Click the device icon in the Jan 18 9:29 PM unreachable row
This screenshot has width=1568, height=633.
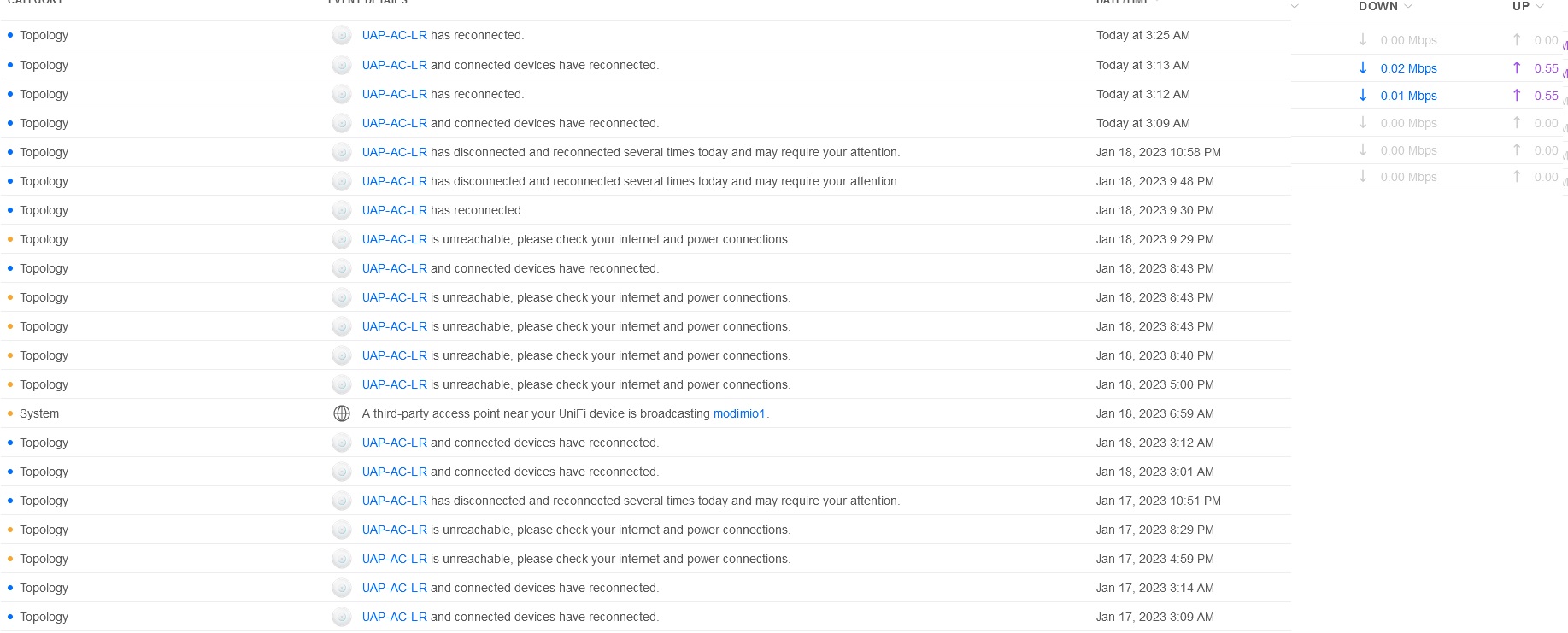coord(341,239)
